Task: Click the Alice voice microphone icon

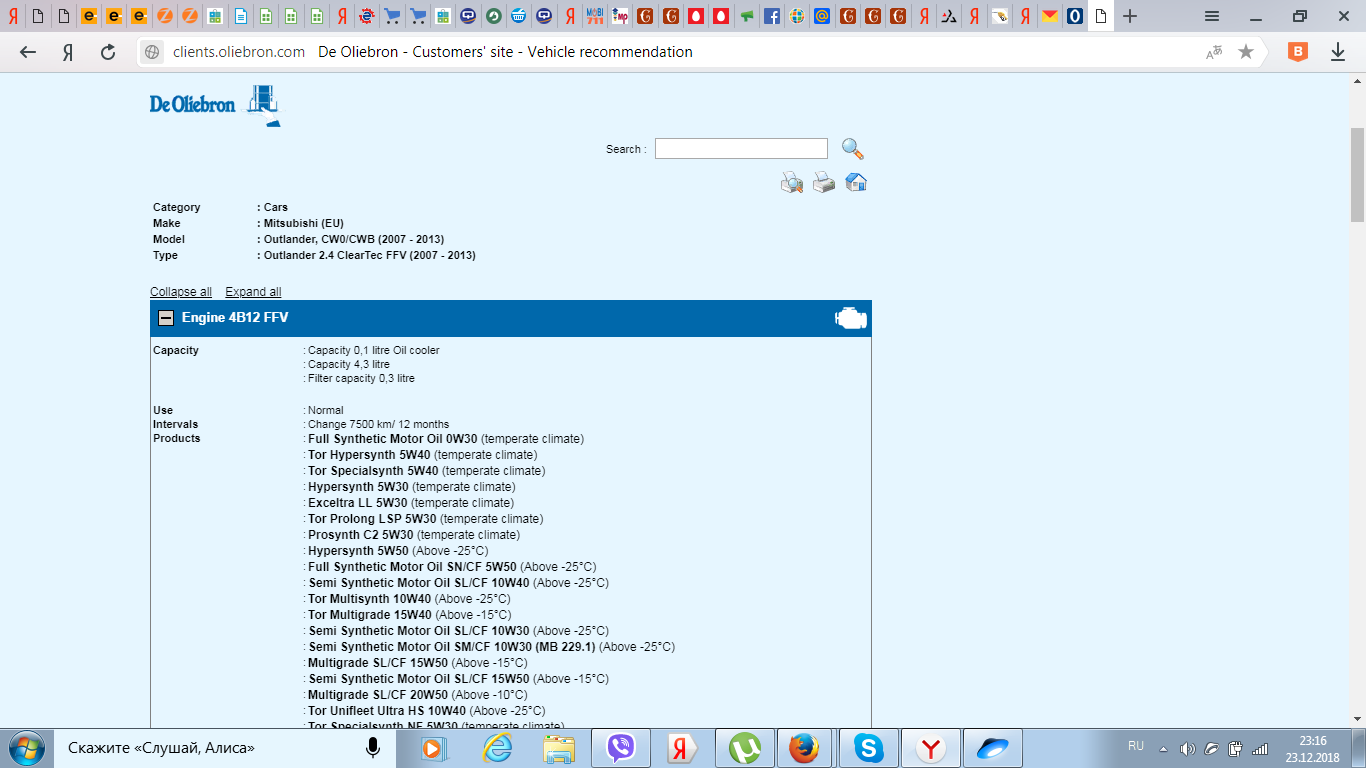Action: point(373,748)
